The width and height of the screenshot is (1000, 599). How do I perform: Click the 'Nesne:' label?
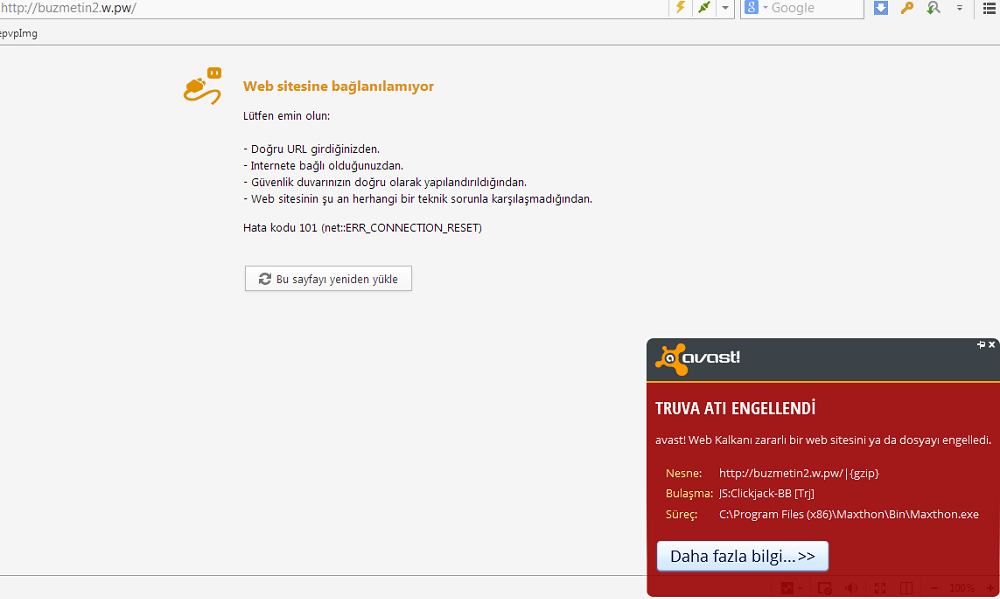pyautogui.click(x=684, y=473)
